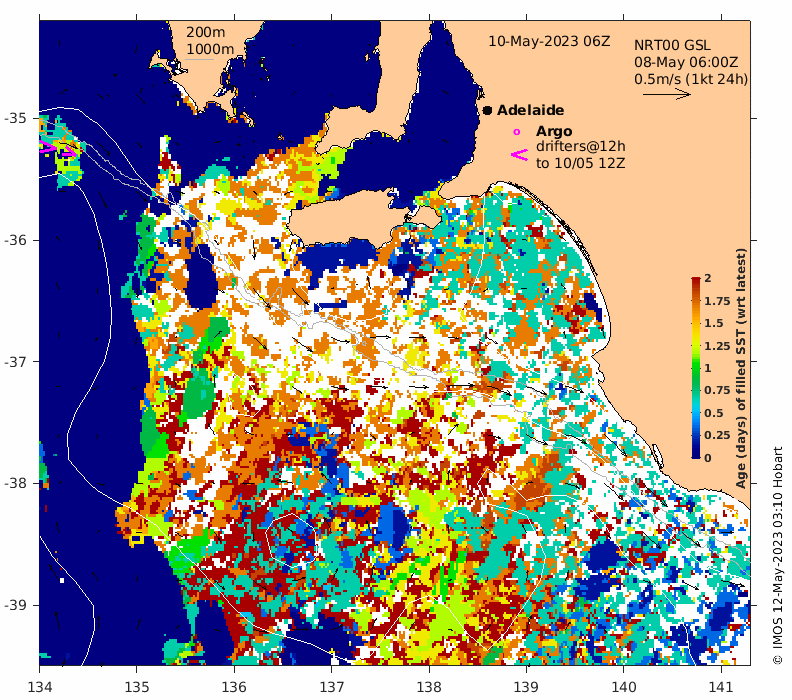
Task: Click the 134 longitude axis label
Action: point(39,687)
